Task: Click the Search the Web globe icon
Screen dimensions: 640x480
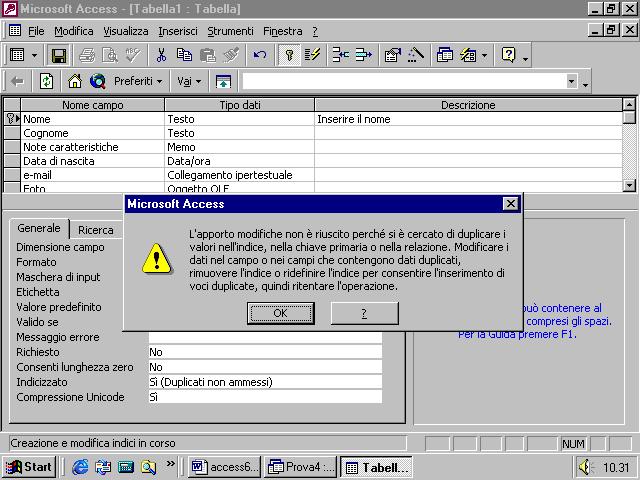Action: click(x=98, y=81)
